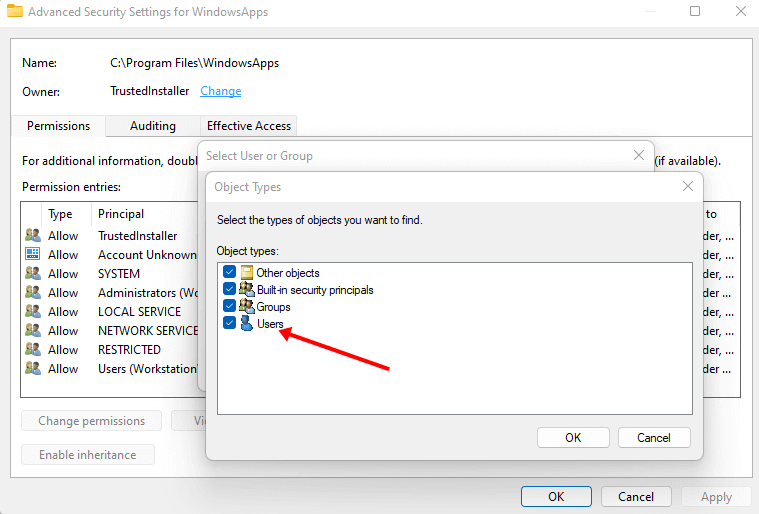This screenshot has width=759, height=514.
Task: Click the Built-in security principals icon
Action: (x=247, y=289)
